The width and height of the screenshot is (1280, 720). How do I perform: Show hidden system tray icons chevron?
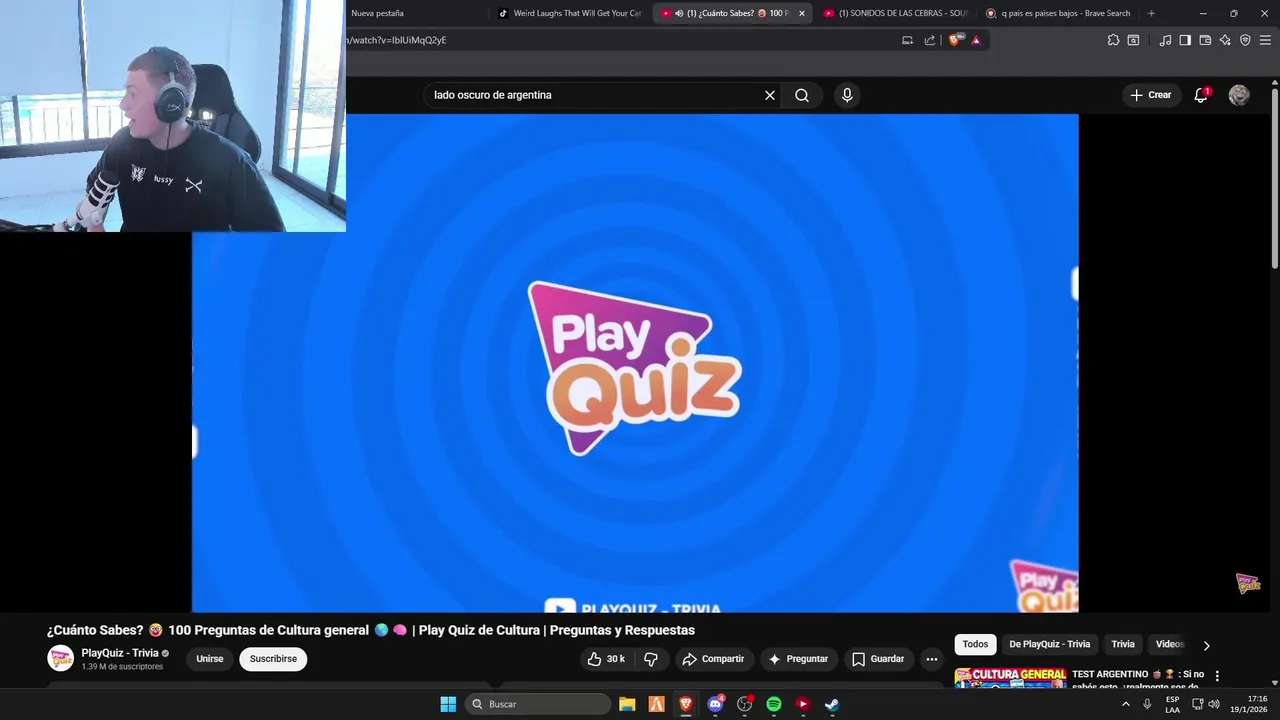click(1126, 704)
